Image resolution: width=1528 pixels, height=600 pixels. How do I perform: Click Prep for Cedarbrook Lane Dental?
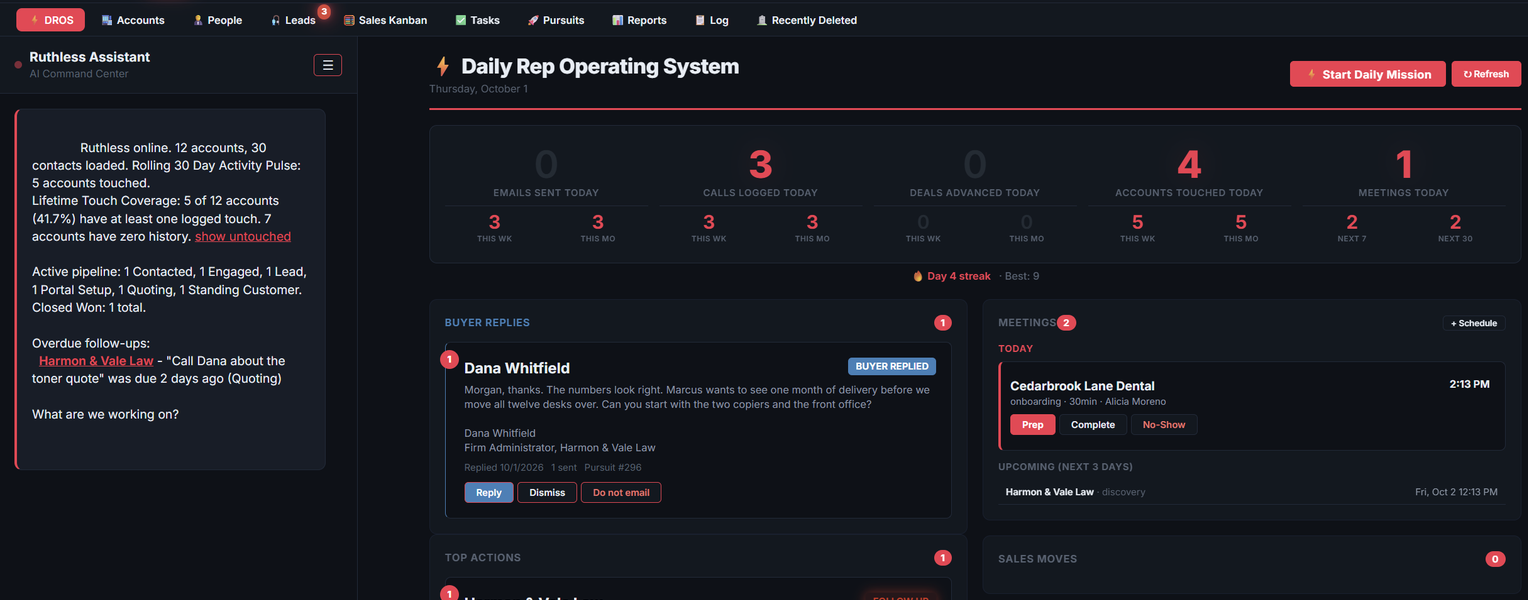tap(1033, 425)
